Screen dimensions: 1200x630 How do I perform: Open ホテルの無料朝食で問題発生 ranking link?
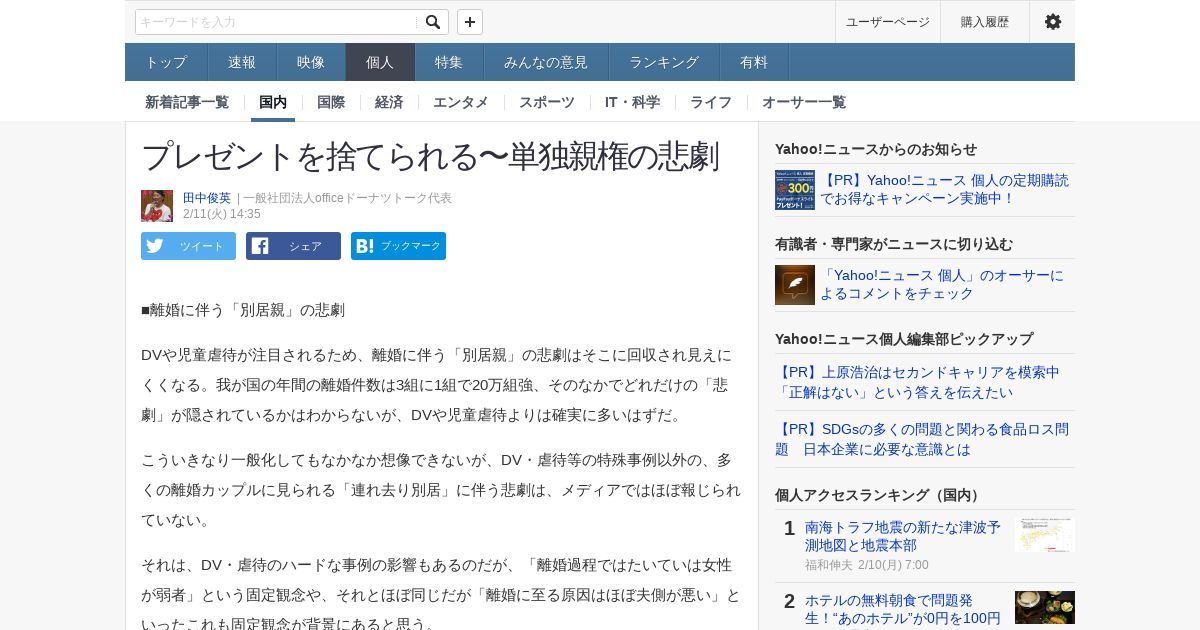pos(903,609)
